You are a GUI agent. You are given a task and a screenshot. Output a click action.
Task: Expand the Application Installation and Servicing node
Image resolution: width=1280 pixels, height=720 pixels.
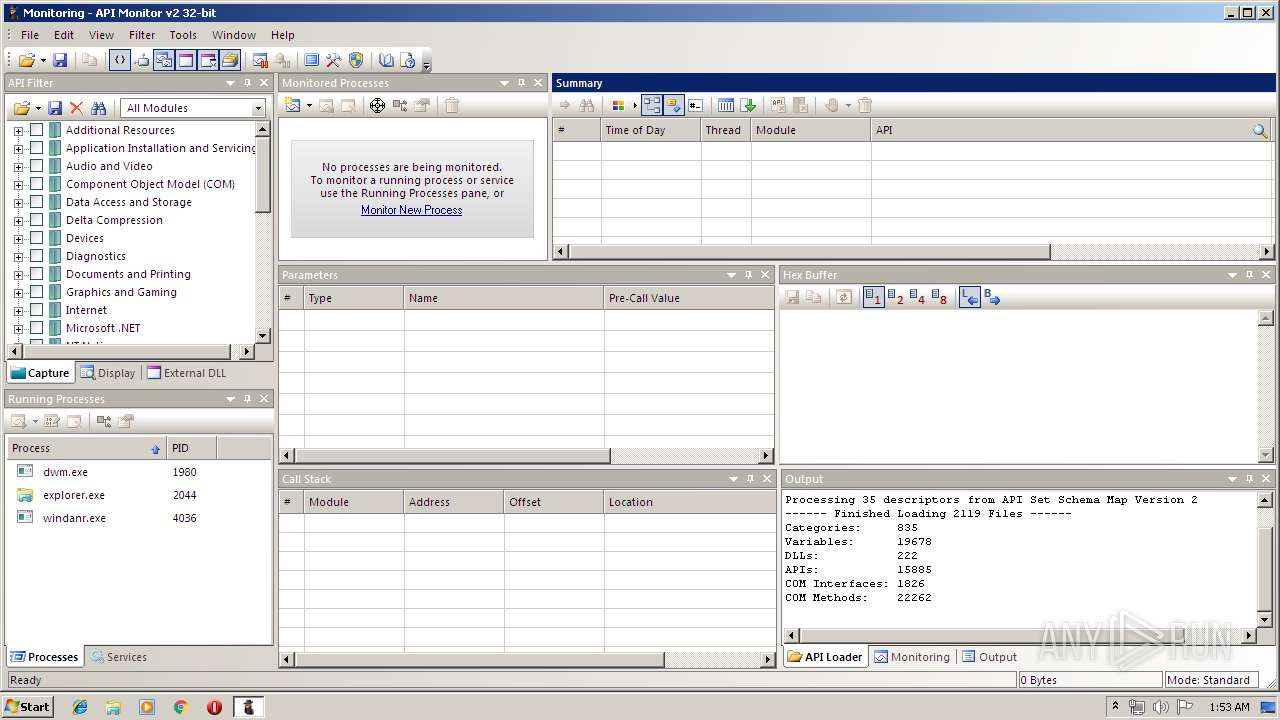point(18,148)
